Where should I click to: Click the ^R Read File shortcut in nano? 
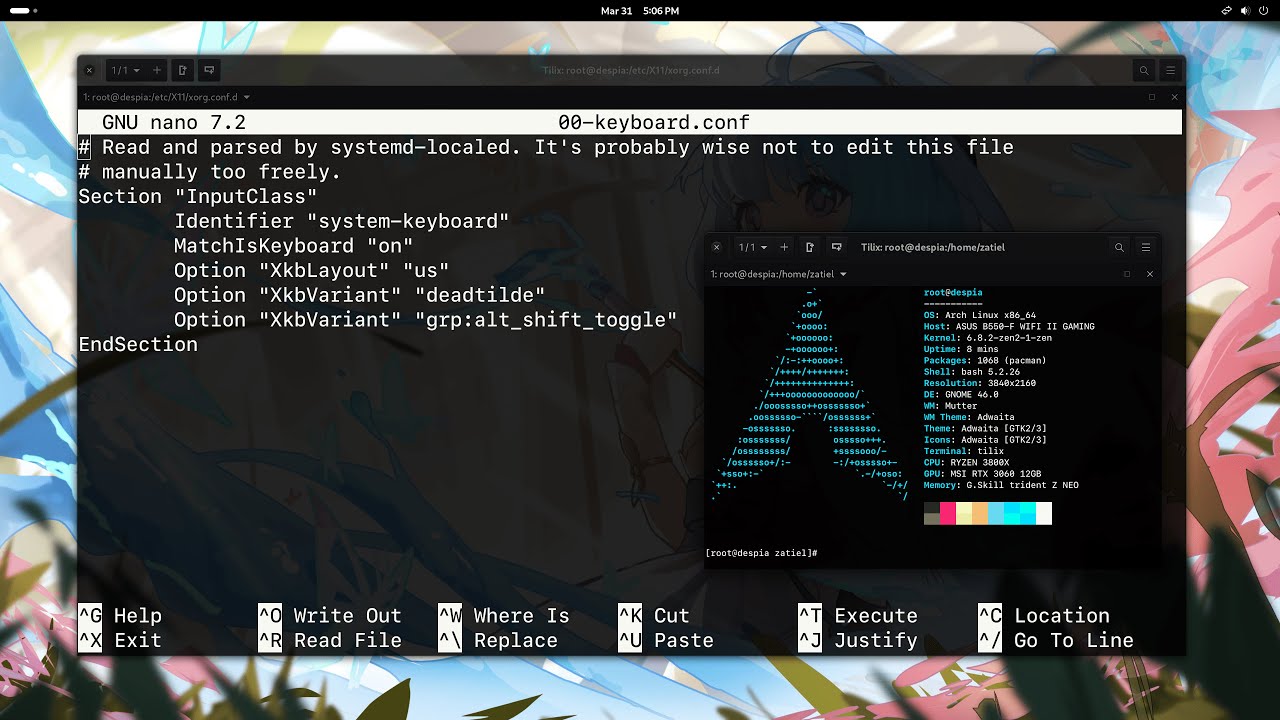coord(330,641)
